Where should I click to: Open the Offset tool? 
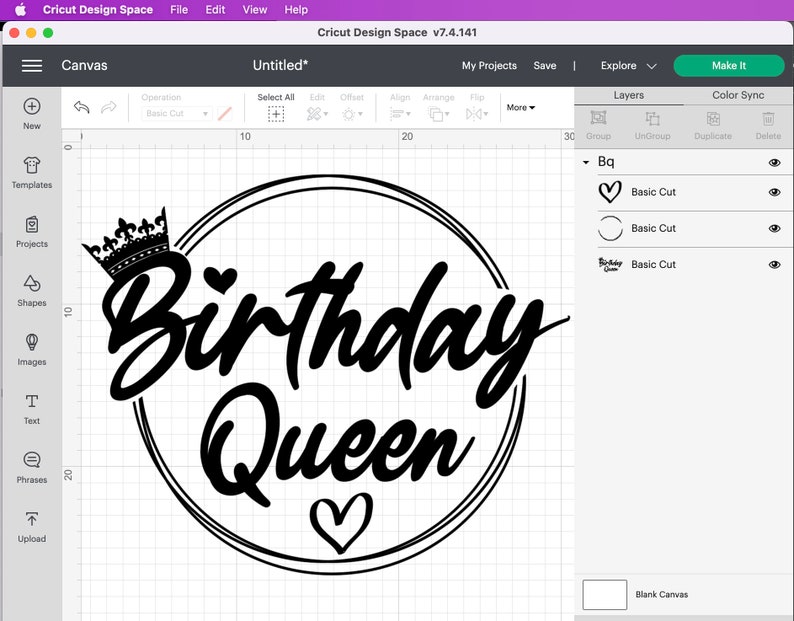[352, 114]
